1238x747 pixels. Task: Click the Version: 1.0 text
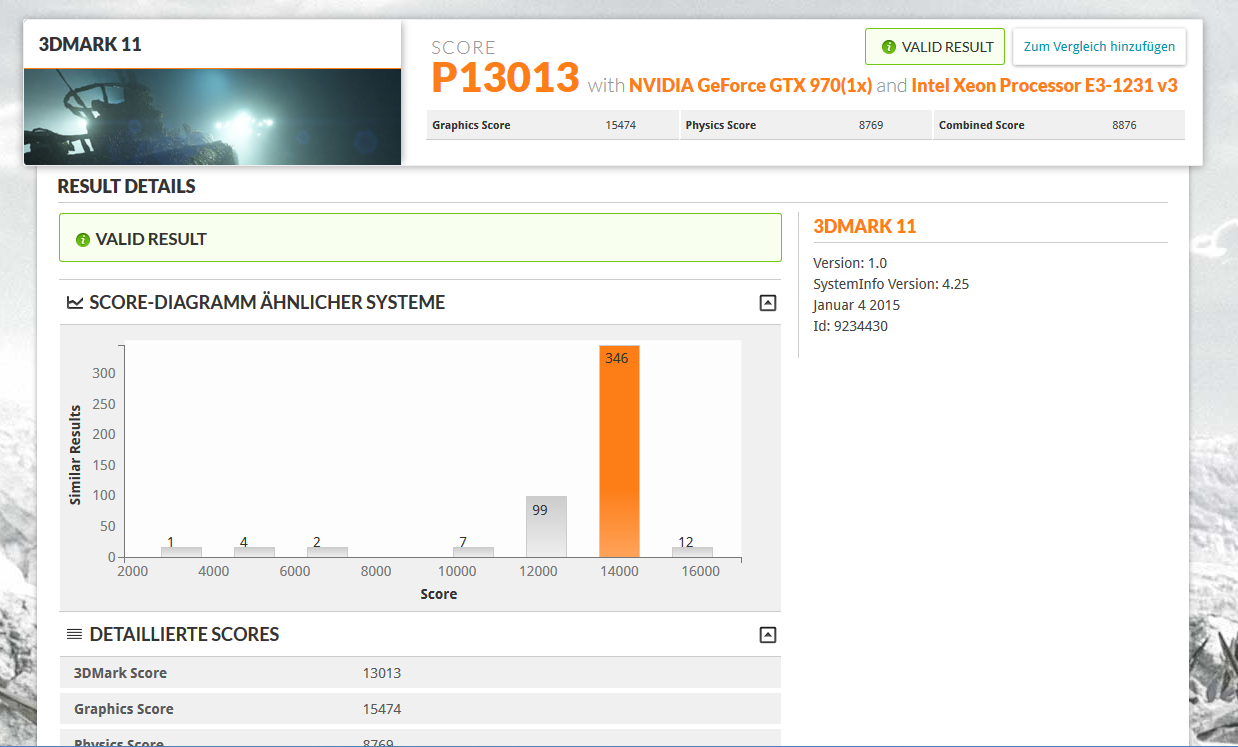pyautogui.click(x=850, y=263)
